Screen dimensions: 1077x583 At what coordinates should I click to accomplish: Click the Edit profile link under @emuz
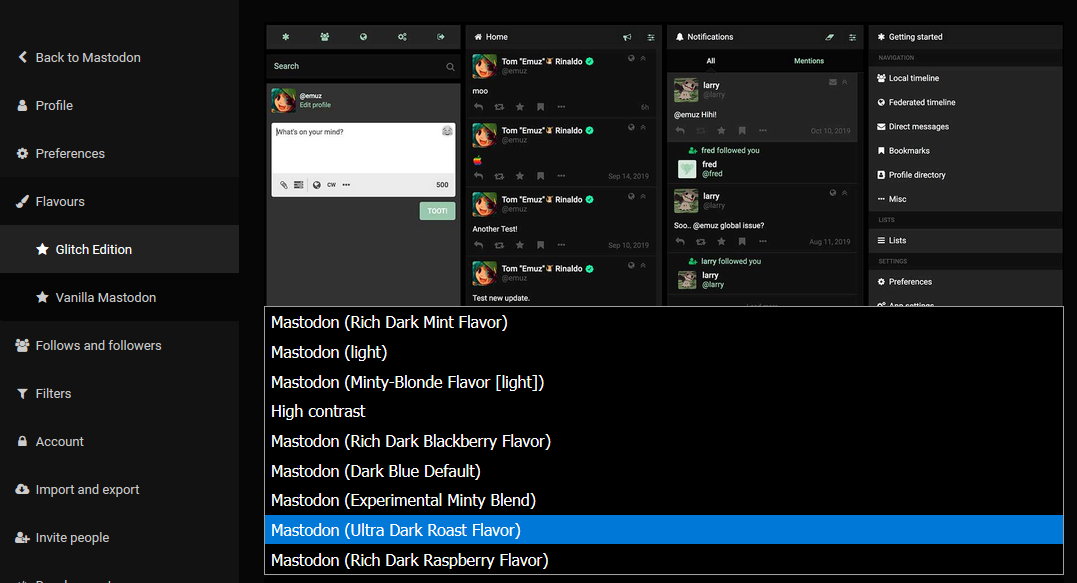click(315, 105)
